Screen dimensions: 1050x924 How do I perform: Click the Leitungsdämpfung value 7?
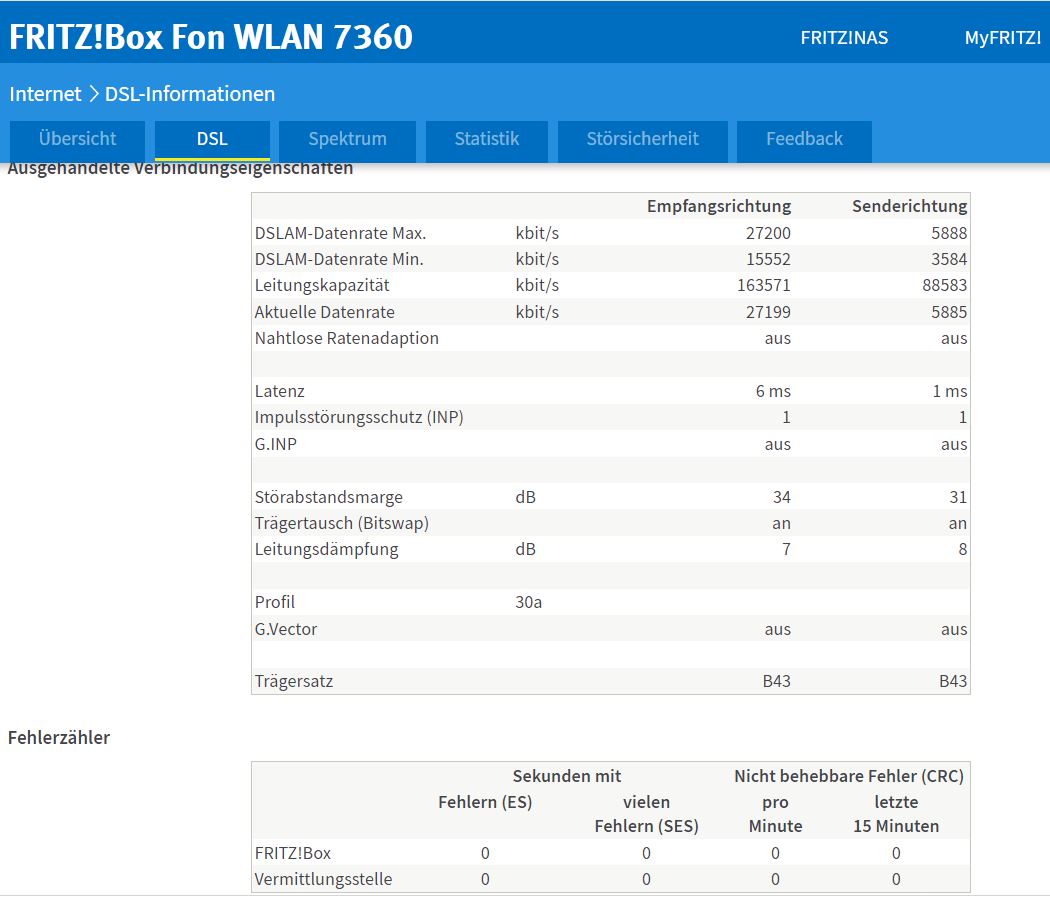[786, 549]
